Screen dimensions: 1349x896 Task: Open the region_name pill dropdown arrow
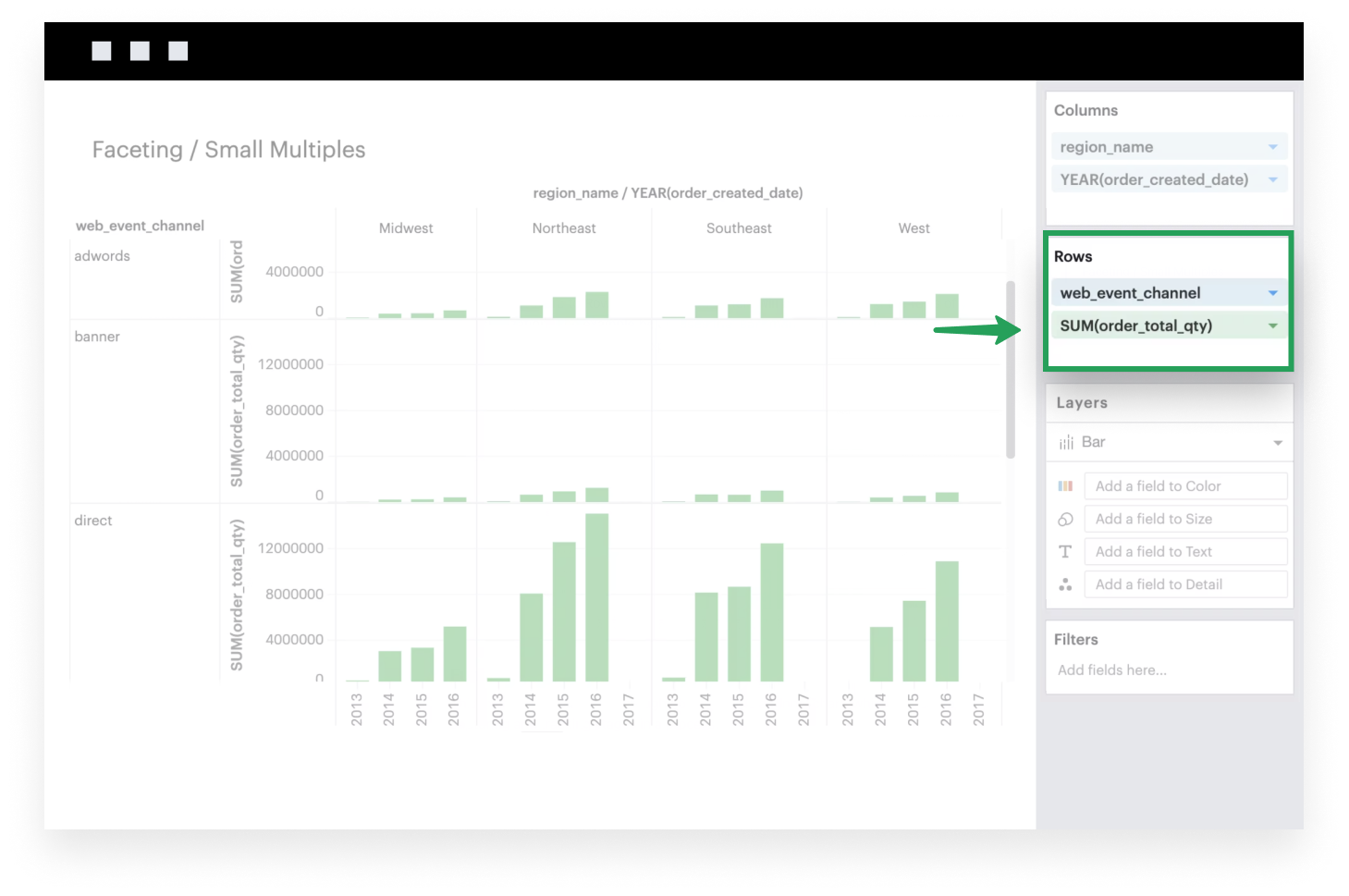click(1272, 147)
